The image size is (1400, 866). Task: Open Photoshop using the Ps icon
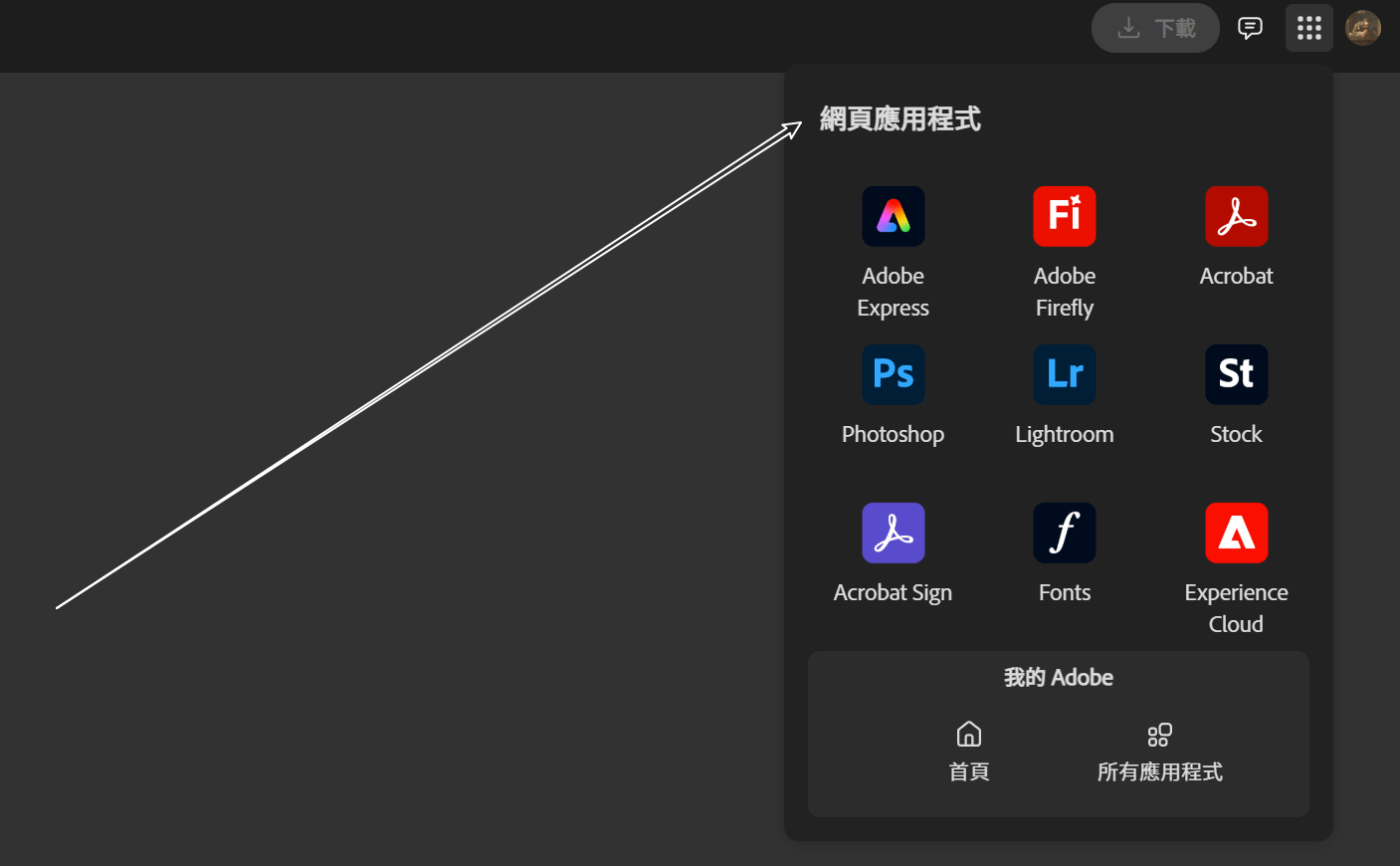pos(893,374)
